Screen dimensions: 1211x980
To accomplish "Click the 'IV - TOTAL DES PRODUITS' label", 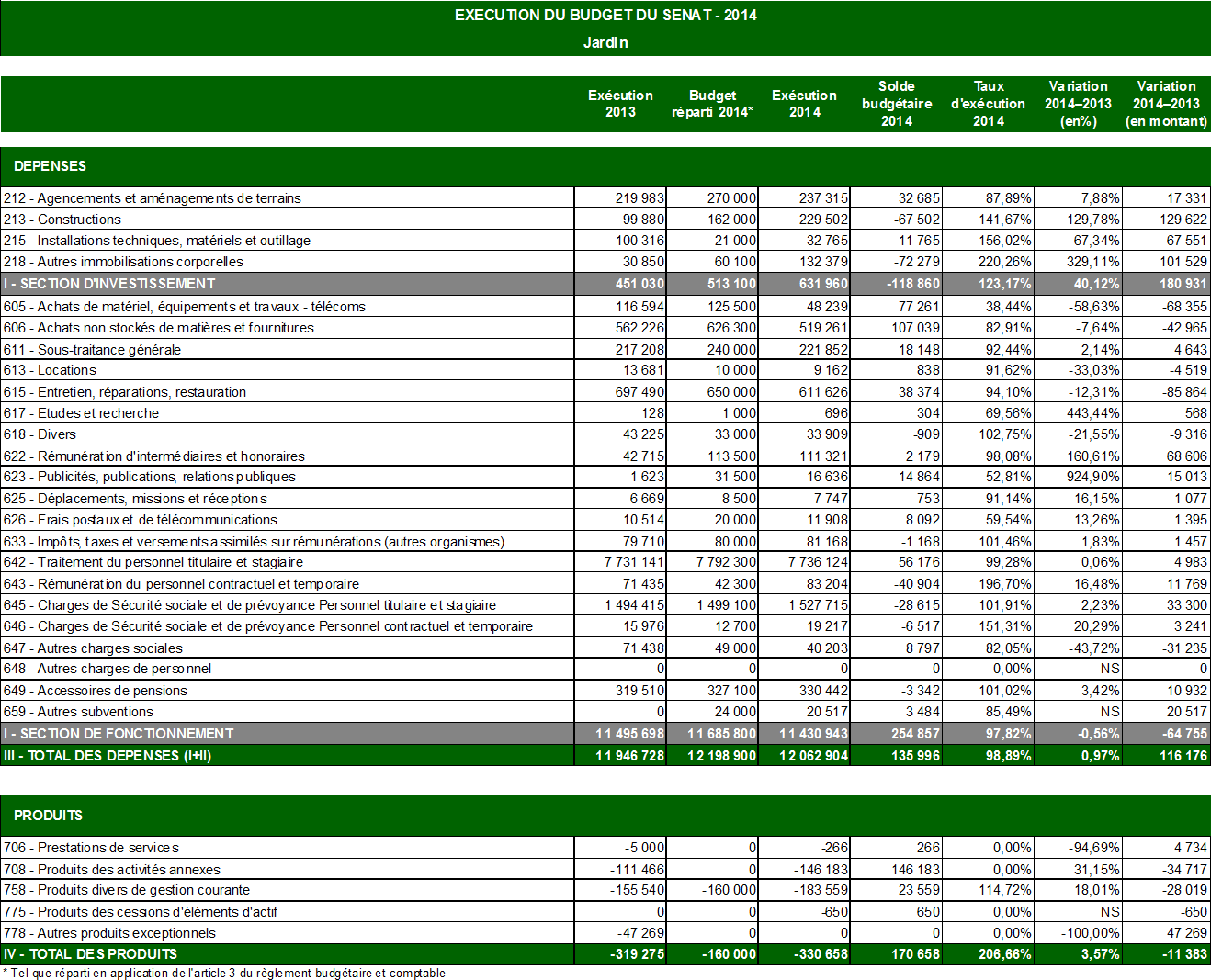I will tap(90, 954).
